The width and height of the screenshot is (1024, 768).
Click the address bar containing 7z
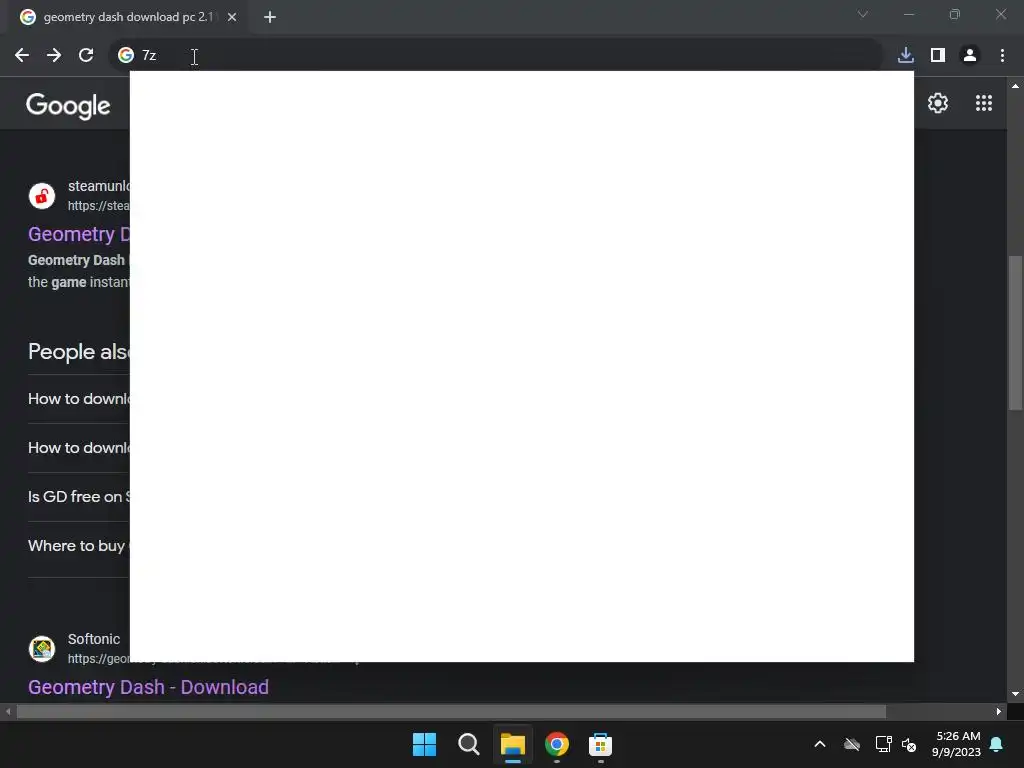[x=496, y=55]
